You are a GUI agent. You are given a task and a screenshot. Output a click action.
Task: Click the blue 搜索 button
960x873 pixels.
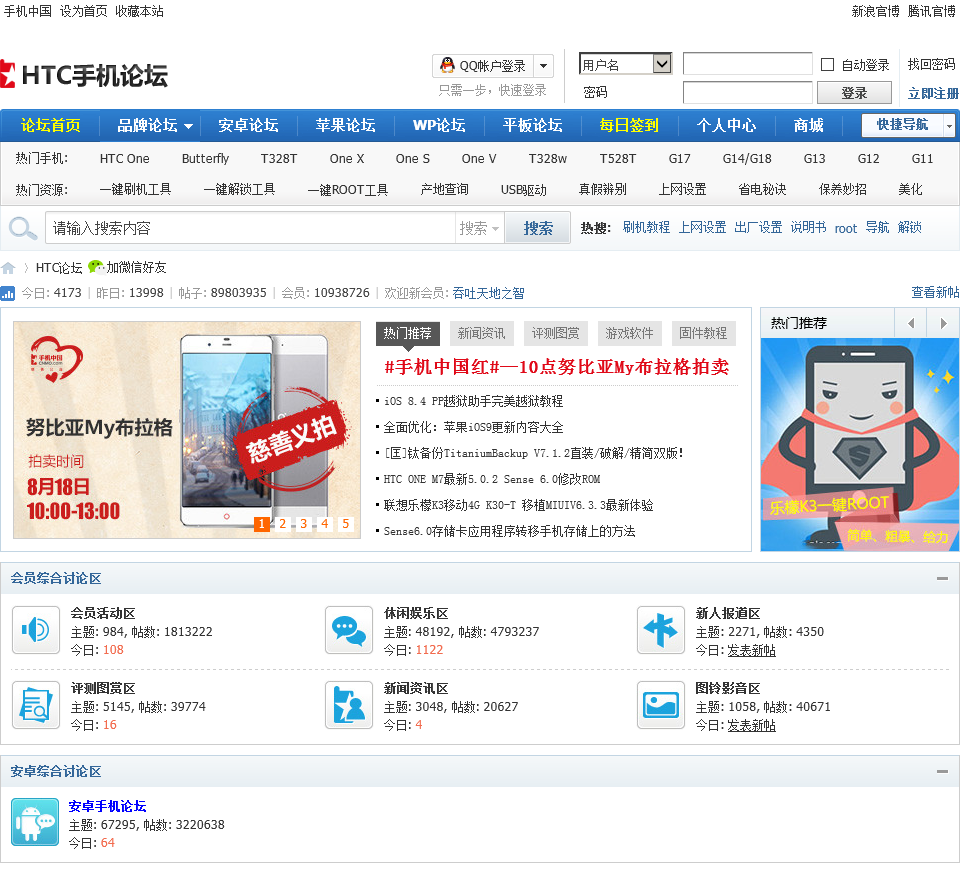(538, 228)
